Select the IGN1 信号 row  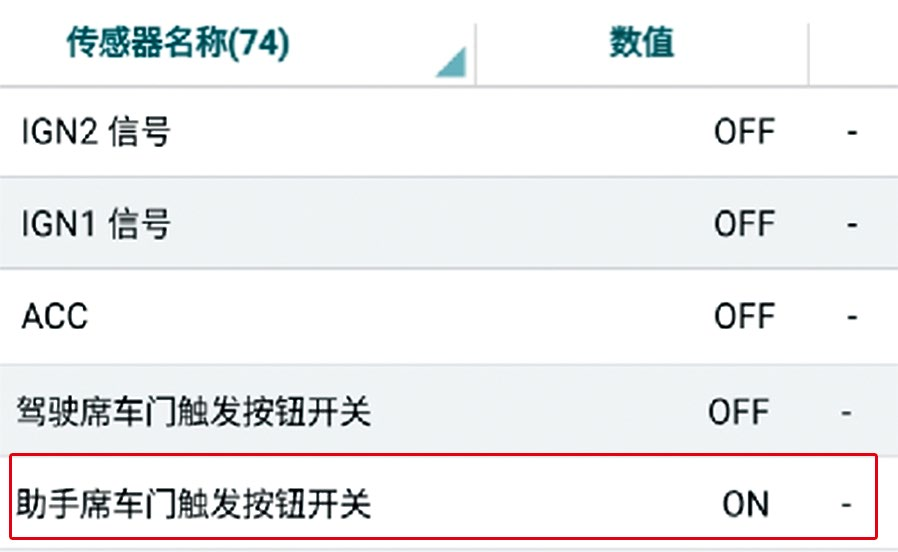tap(449, 223)
